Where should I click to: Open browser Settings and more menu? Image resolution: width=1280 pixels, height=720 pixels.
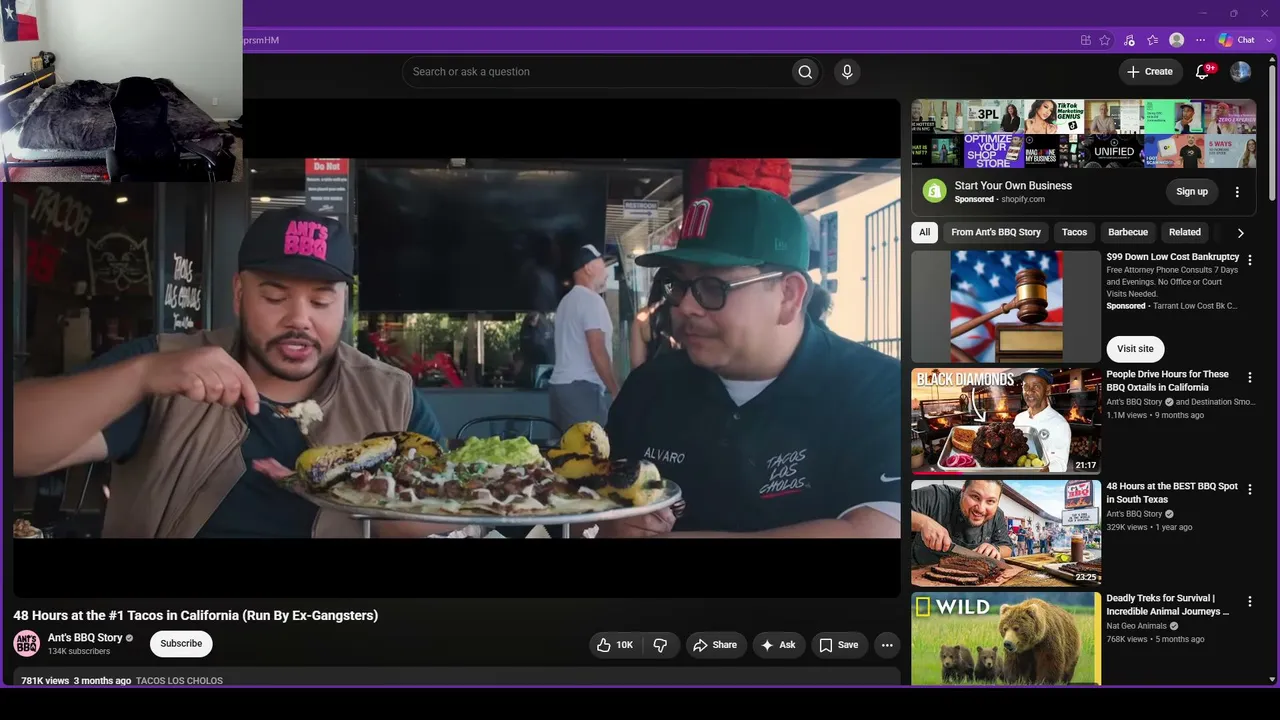point(1201,40)
